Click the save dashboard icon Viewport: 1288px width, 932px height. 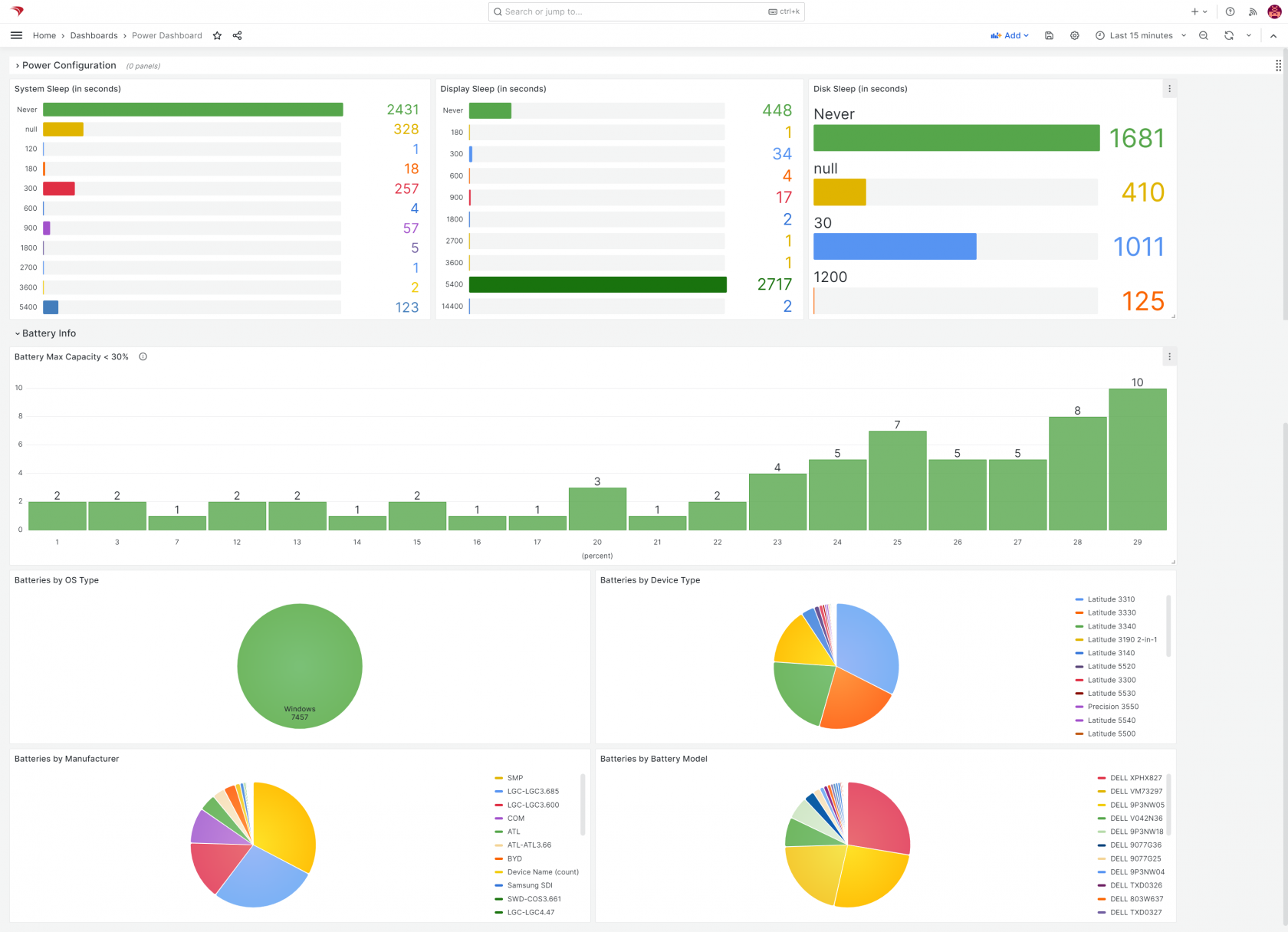coord(1049,35)
